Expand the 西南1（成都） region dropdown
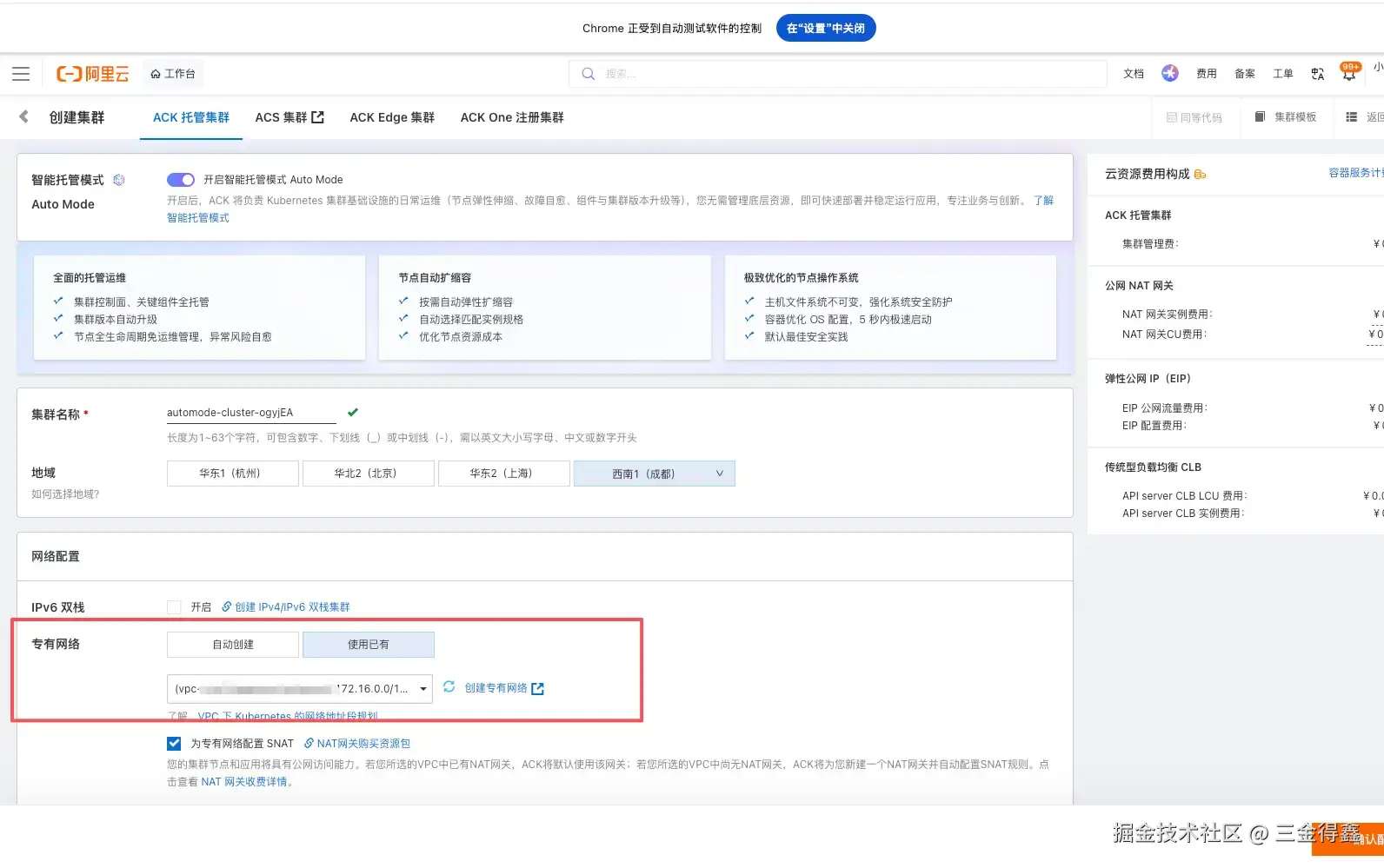Viewport: 1384px width, 868px height. click(655, 474)
